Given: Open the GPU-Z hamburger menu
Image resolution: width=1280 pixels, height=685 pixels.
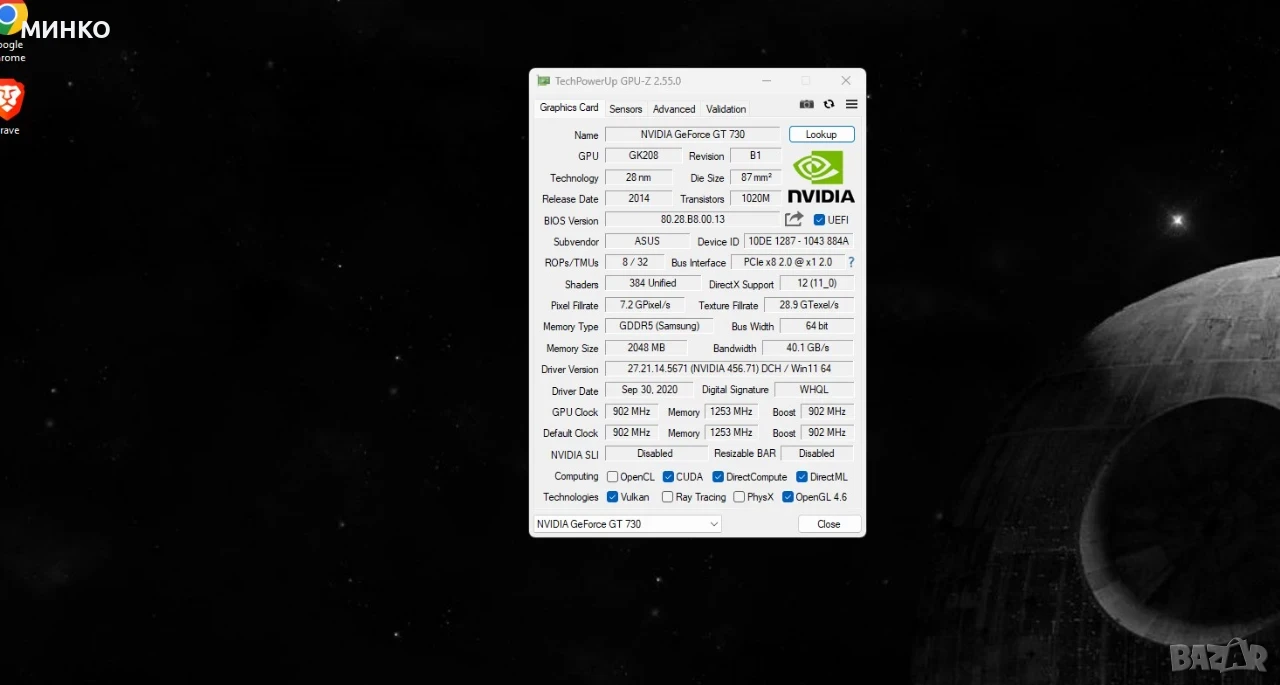Looking at the screenshot, I should tap(852, 104).
